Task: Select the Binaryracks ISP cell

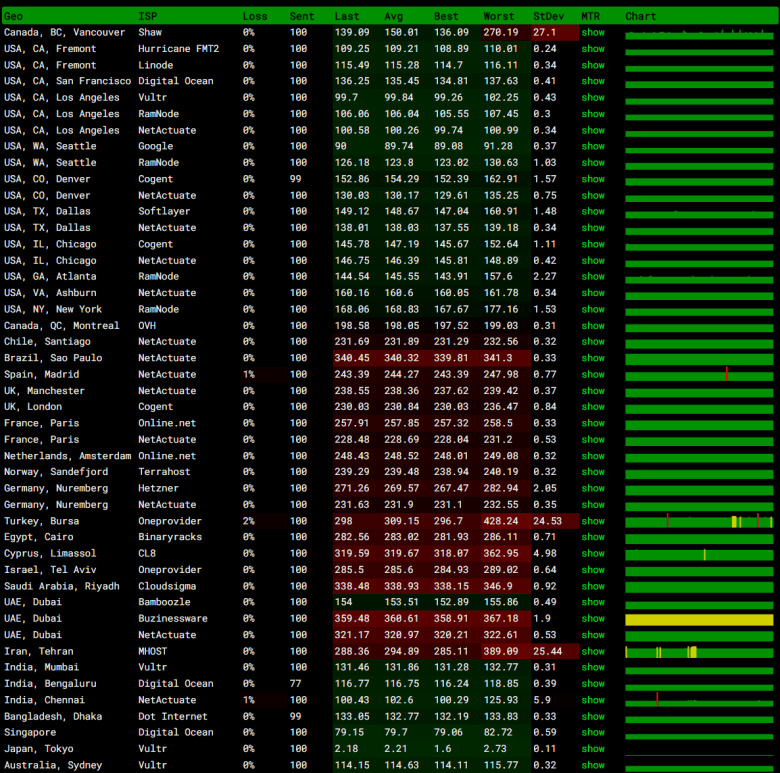Action: click(x=170, y=537)
